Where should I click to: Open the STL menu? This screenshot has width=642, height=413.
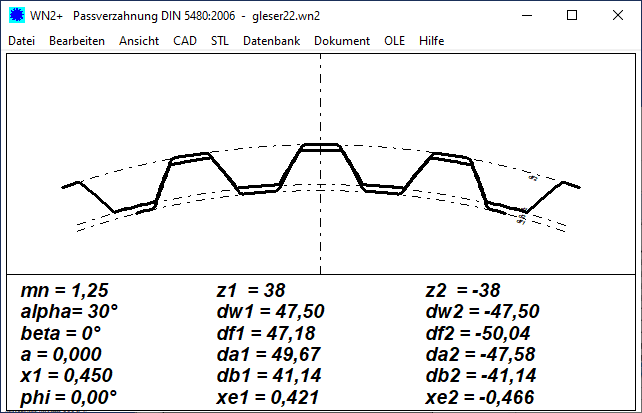click(x=220, y=41)
